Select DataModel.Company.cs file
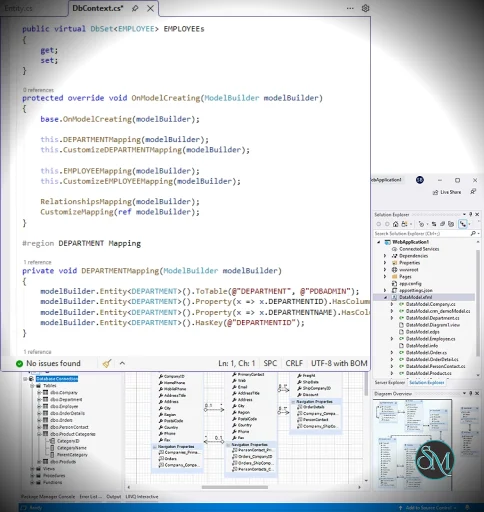 point(430,304)
